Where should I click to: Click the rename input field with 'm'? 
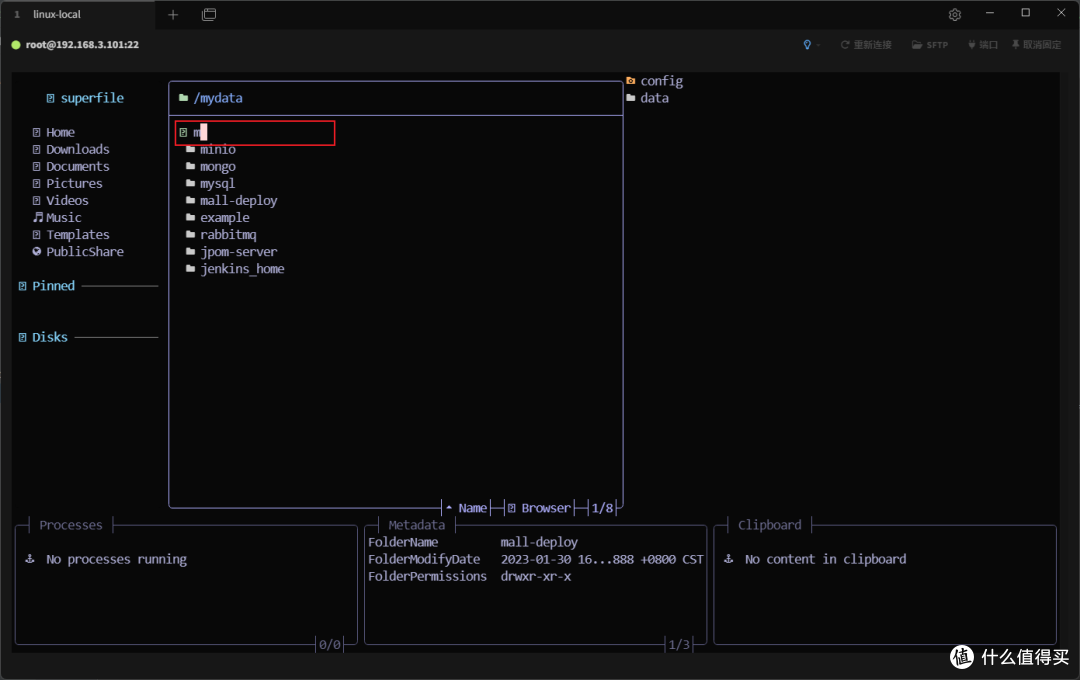tap(256, 132)
